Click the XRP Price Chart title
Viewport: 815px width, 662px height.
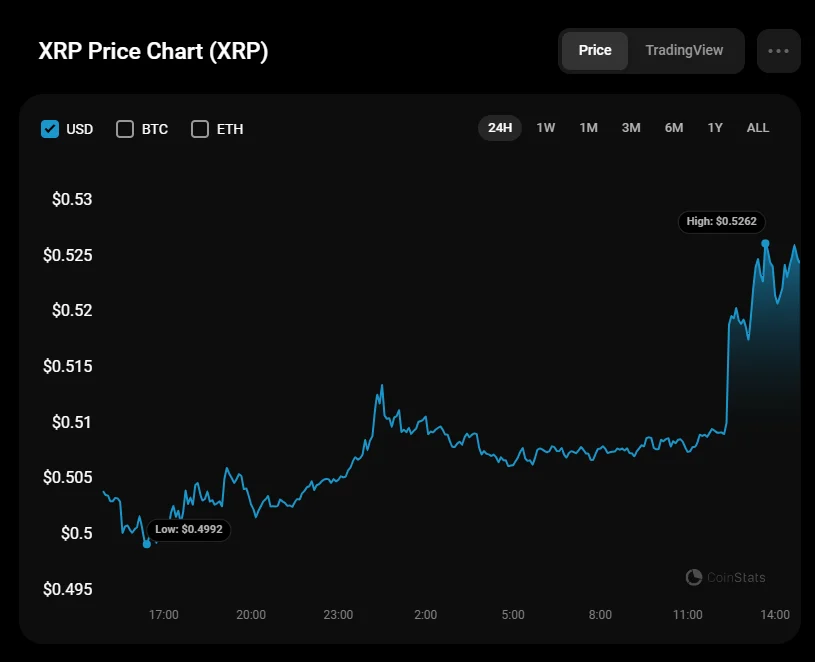(153, 52)
